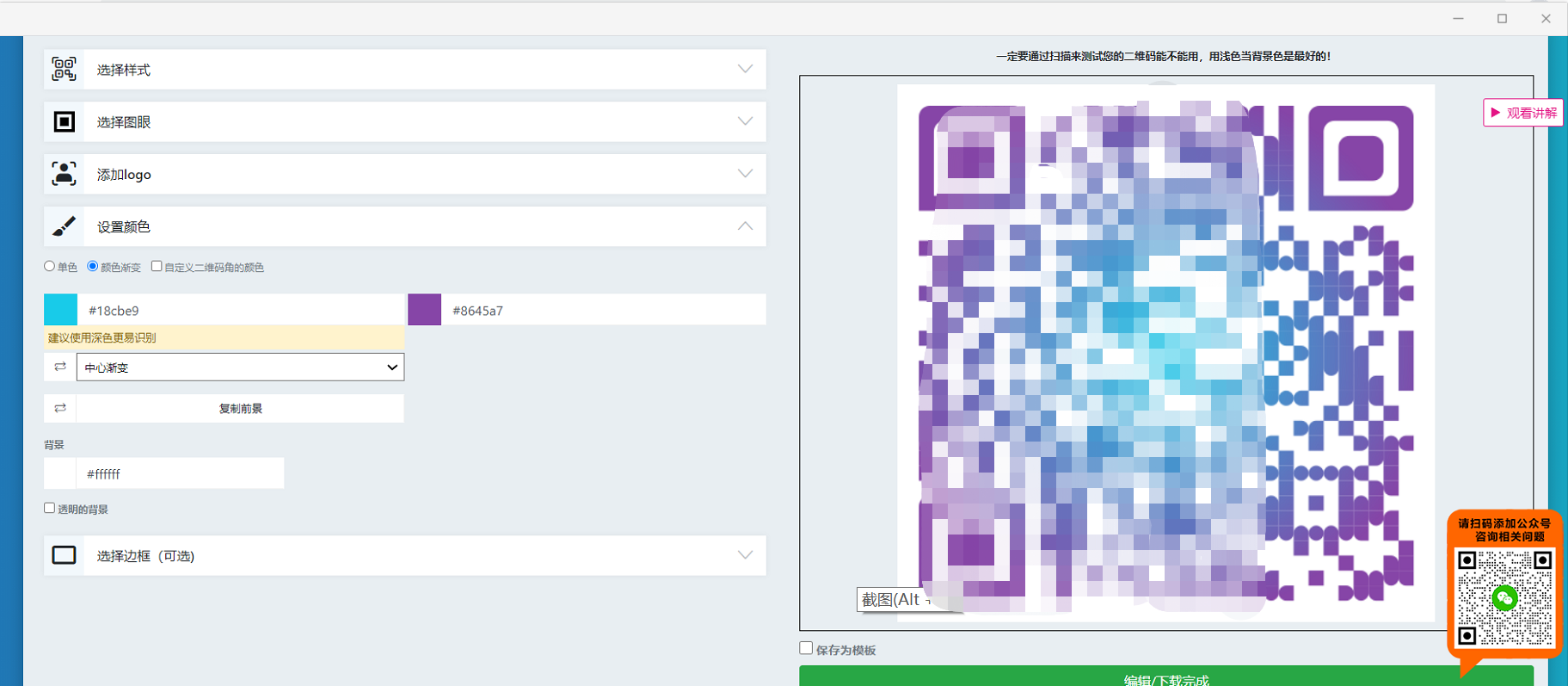Screen dimensions: 1568x686
Task: Click the green 编辑/下载完成 button
Action: 1165,676
